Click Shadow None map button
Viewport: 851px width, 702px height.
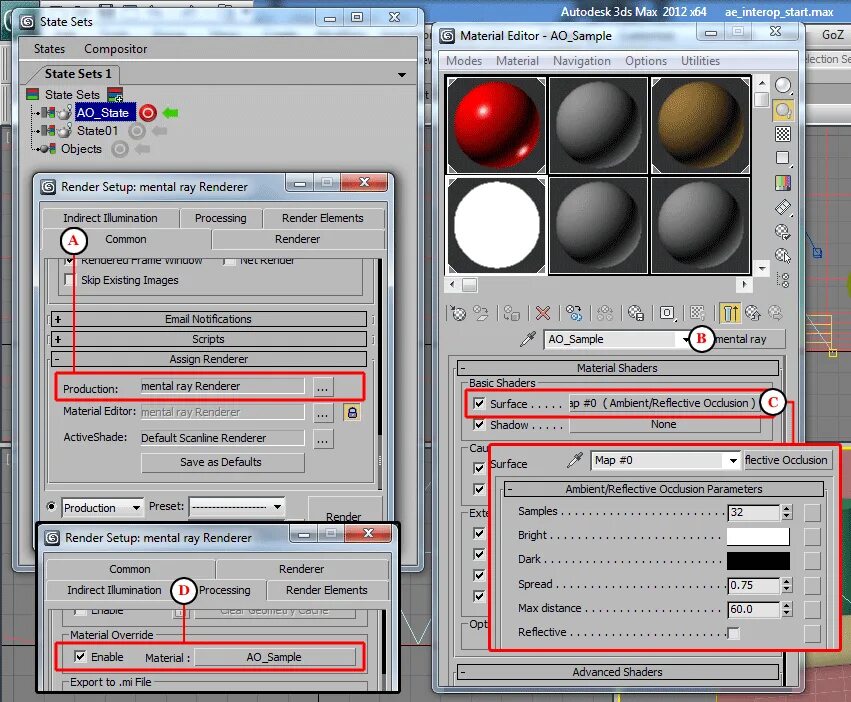point(663,425)
